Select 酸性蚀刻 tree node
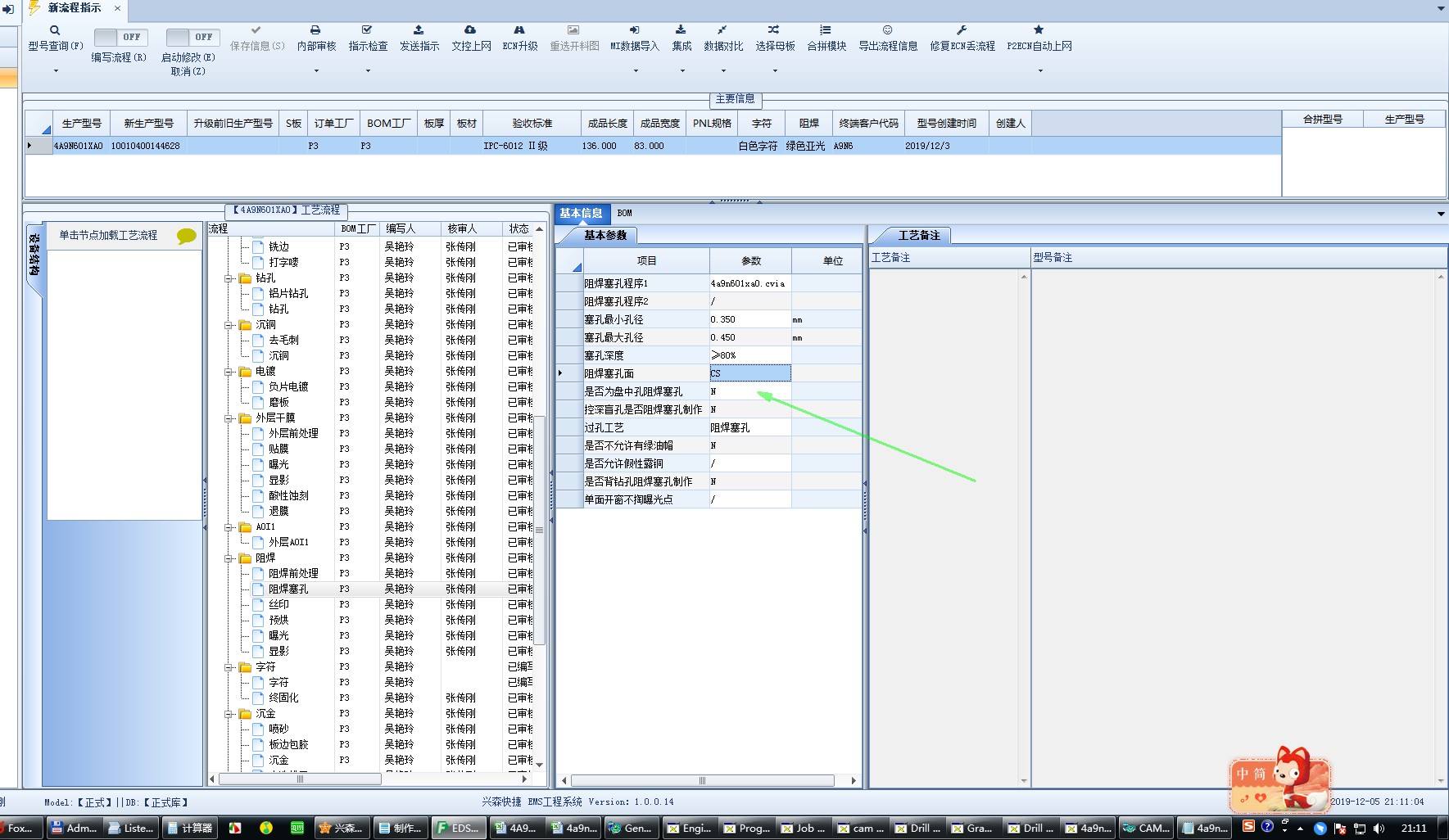 click(x=288, y=495)
